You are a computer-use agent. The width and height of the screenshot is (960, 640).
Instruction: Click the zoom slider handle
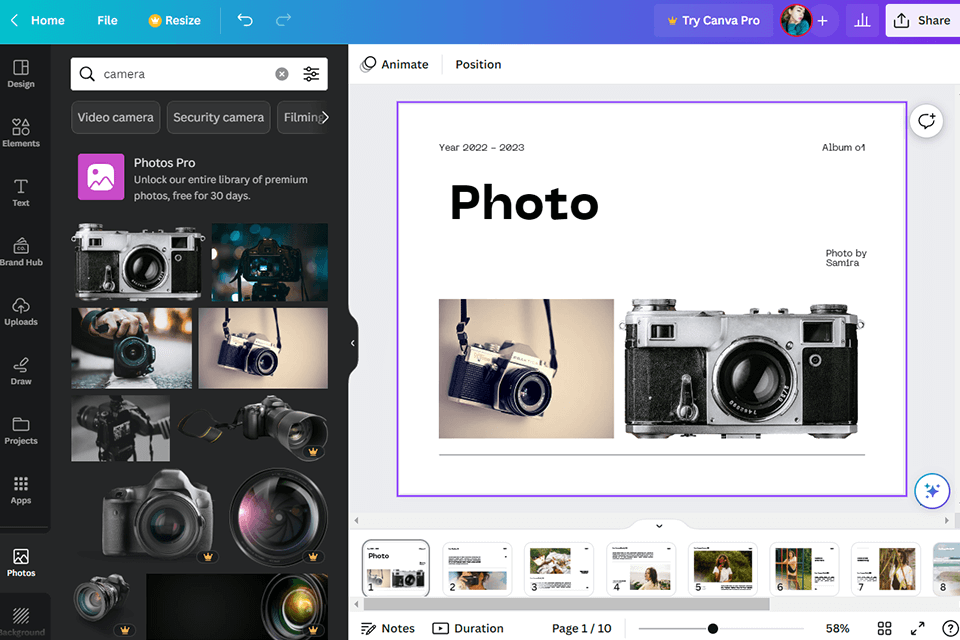click(x=713, y=628)
